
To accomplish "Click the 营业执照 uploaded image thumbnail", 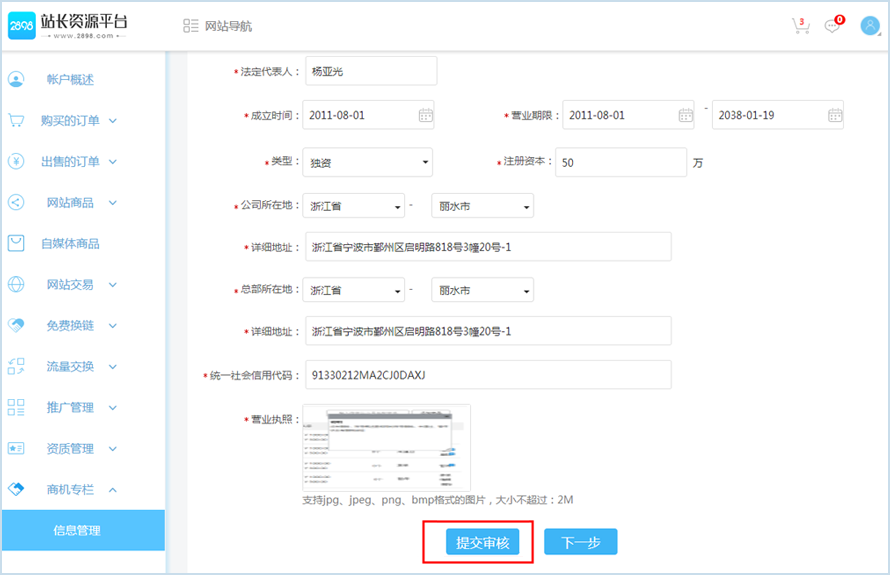I will click(x=386, y=446).
